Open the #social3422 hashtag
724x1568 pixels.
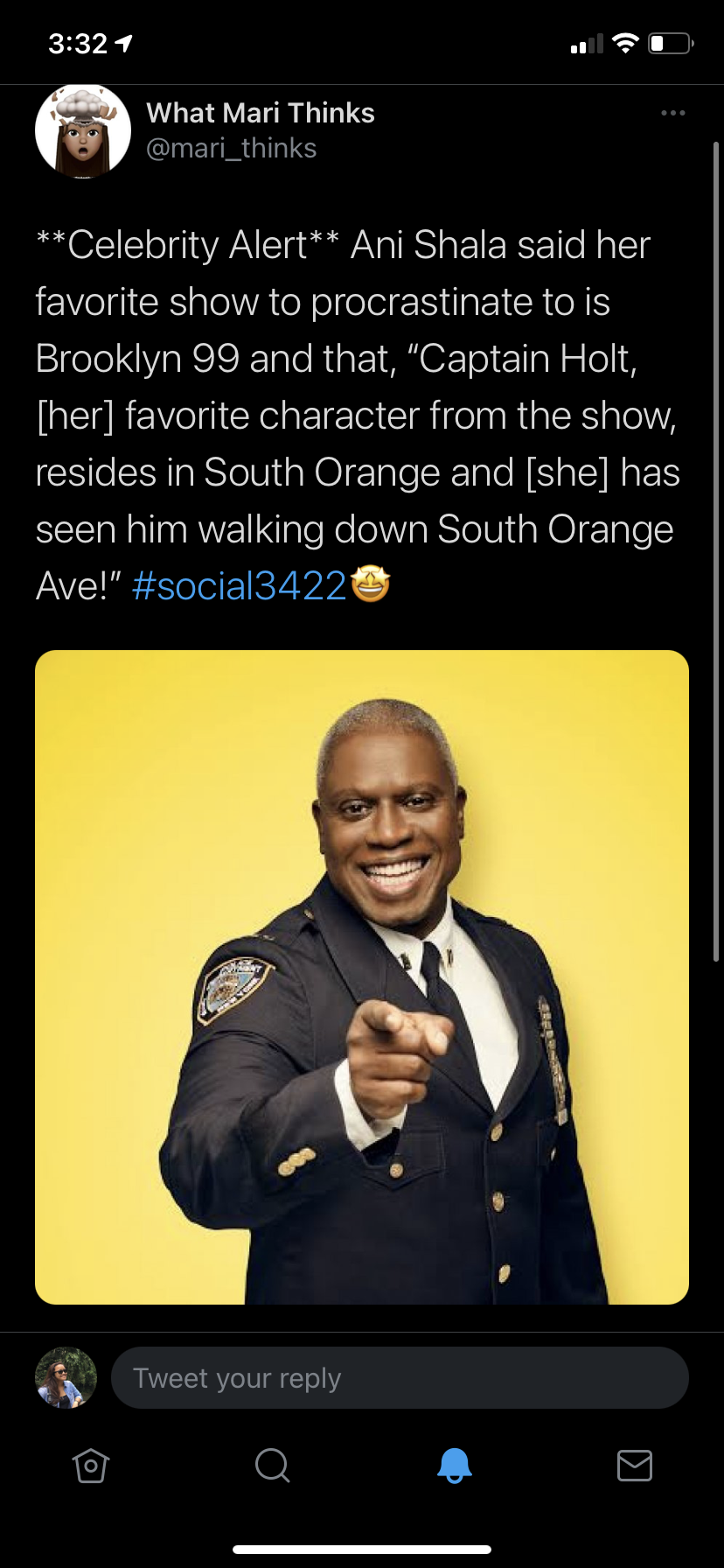tap(240, 585)
